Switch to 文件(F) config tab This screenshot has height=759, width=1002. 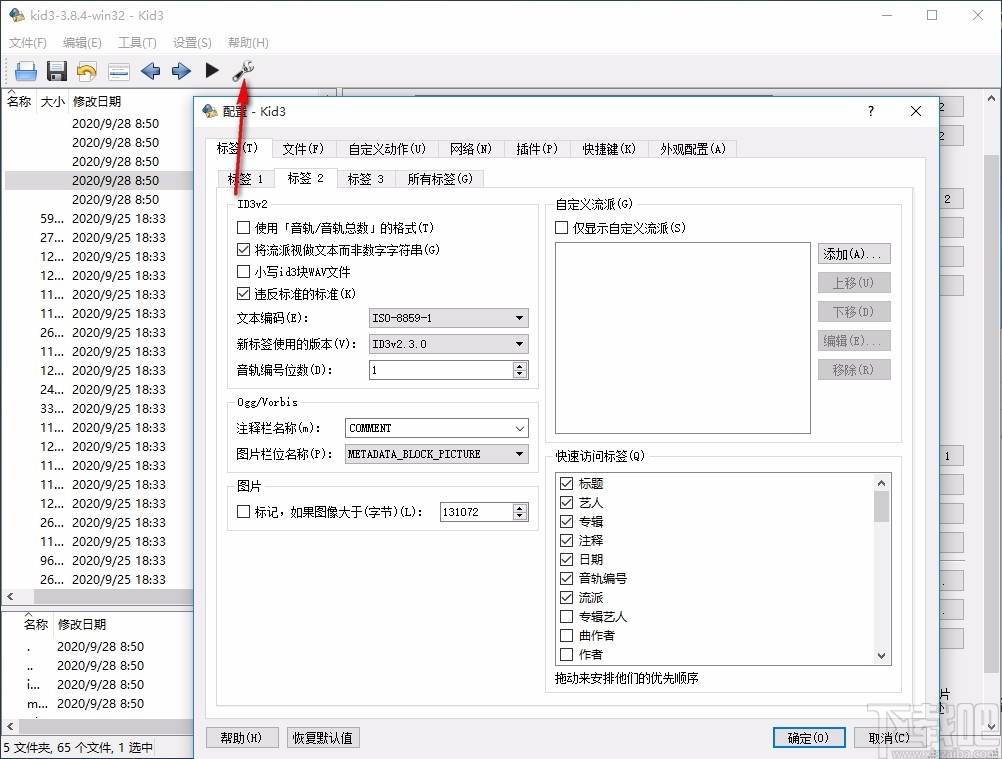point(303,149)
